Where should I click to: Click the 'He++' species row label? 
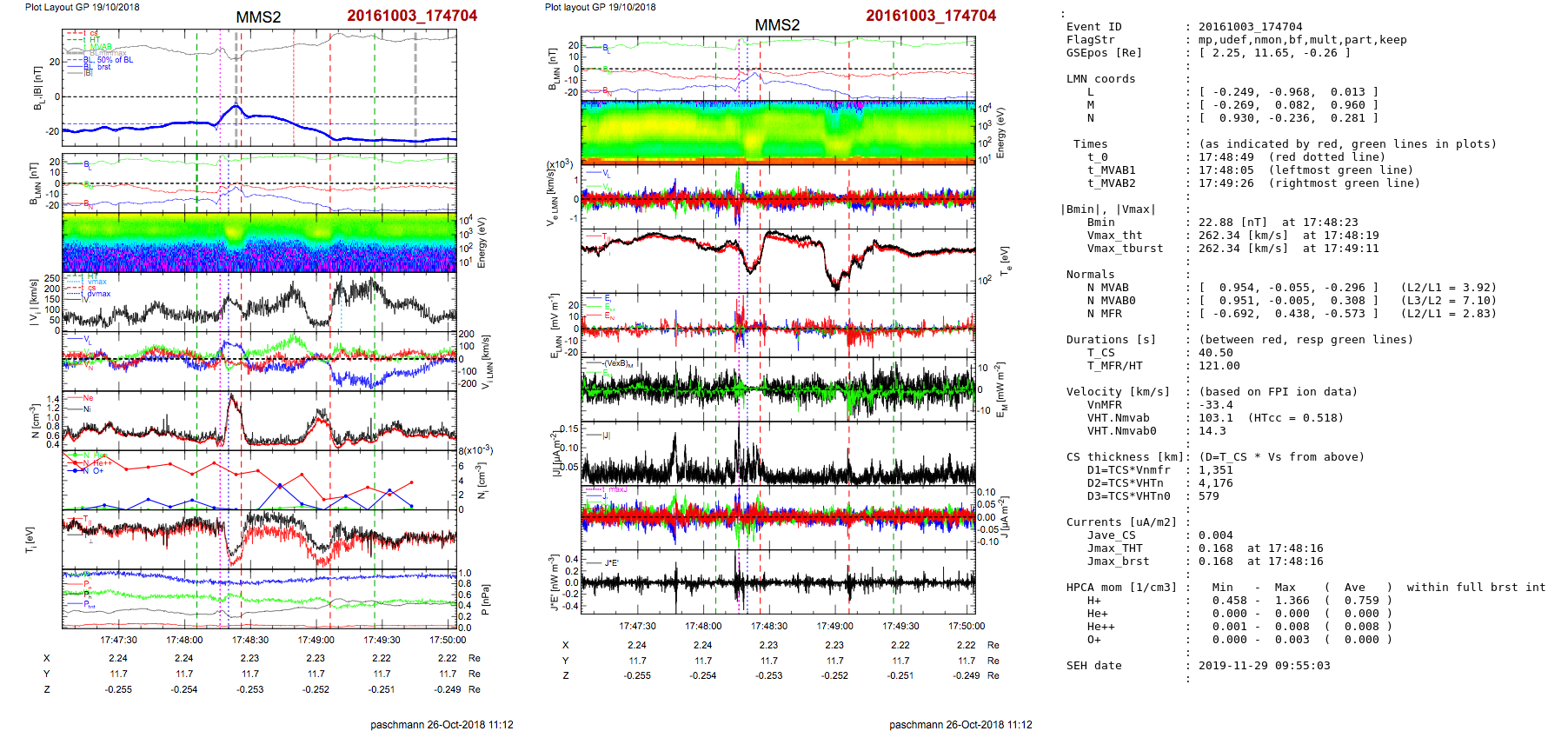click(x=1100, y=627)
